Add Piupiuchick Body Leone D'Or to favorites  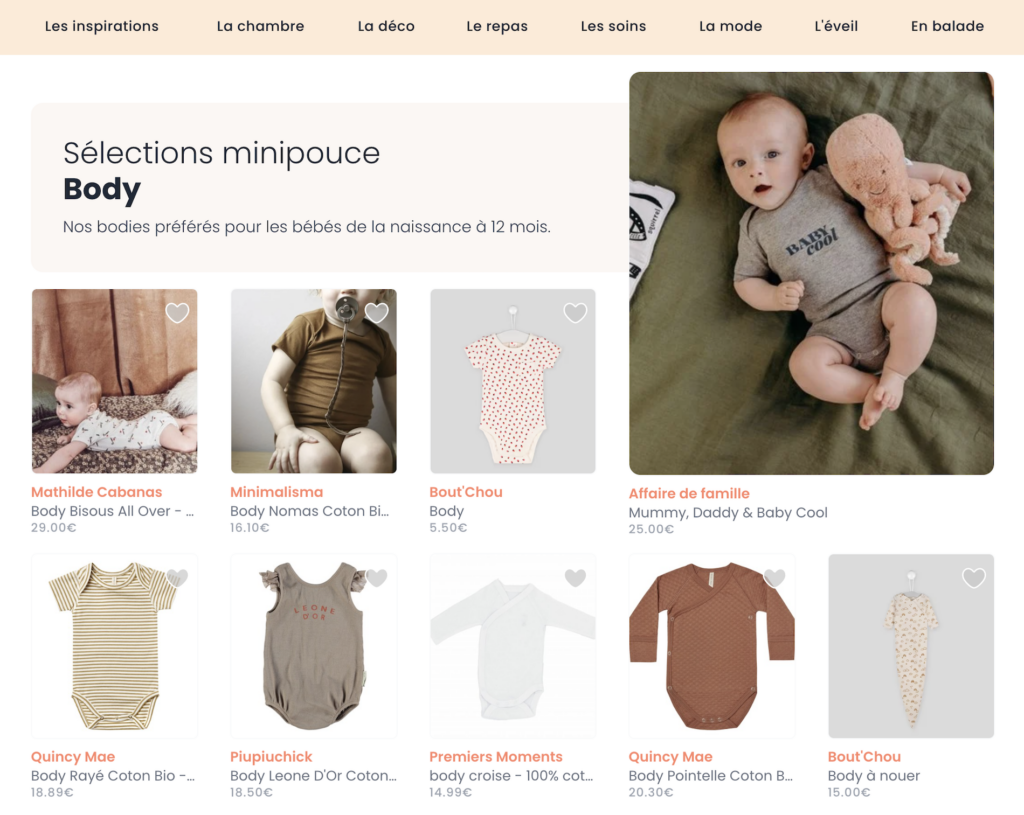click(x=376, y=578)
